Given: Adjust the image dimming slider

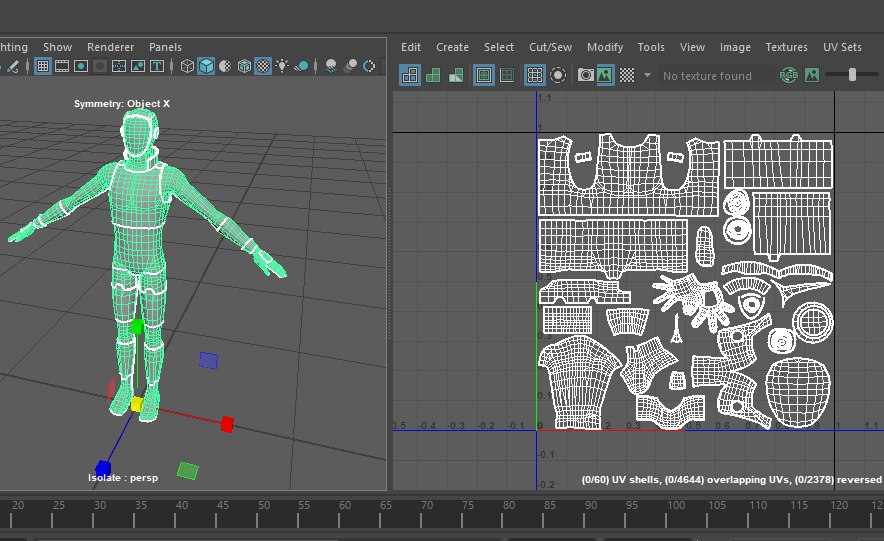Looking at the screenshot, I should pyautogui.click(x=852, y=74).
